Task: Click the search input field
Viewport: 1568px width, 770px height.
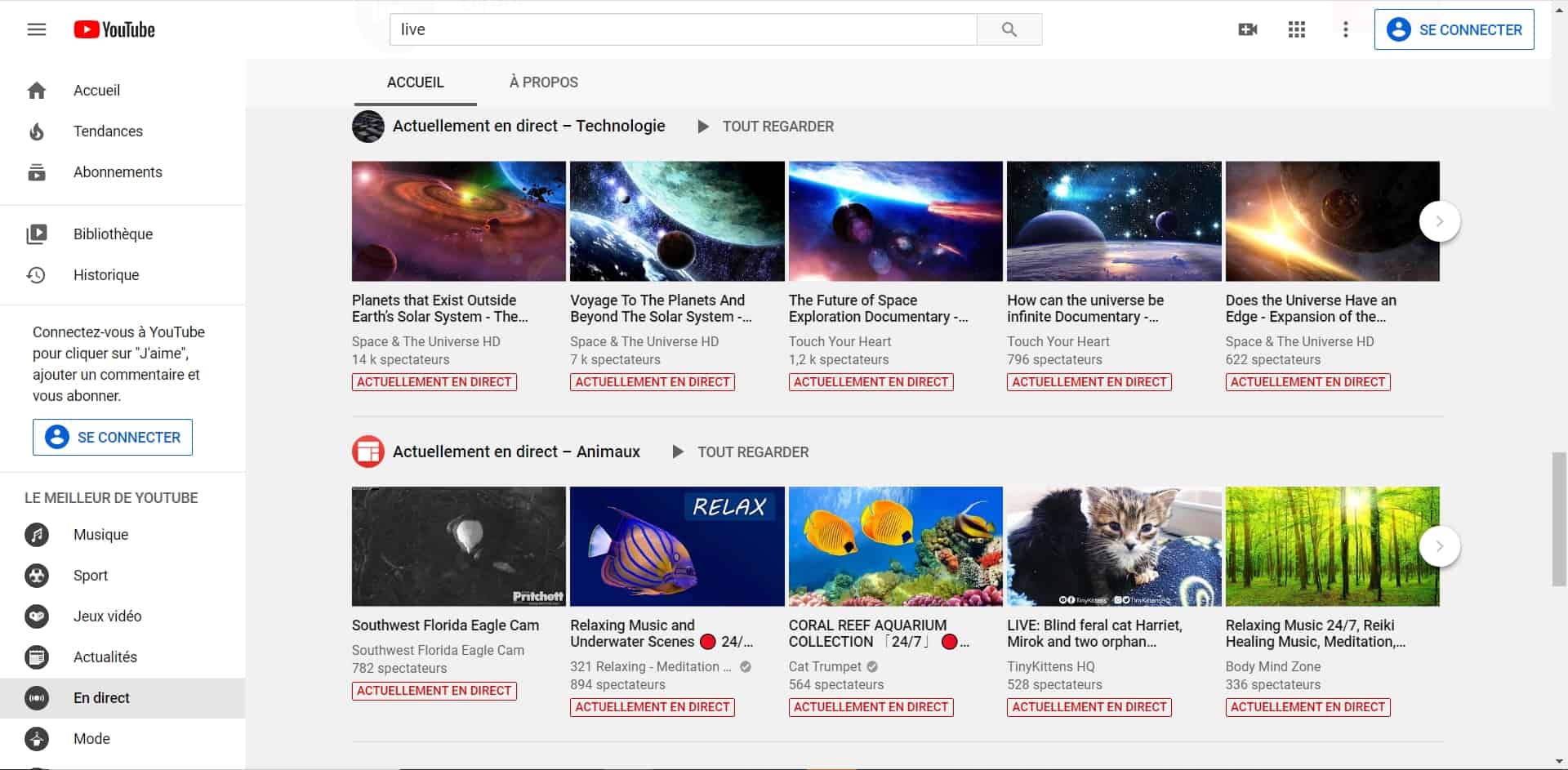Action: tap(683, 30)
